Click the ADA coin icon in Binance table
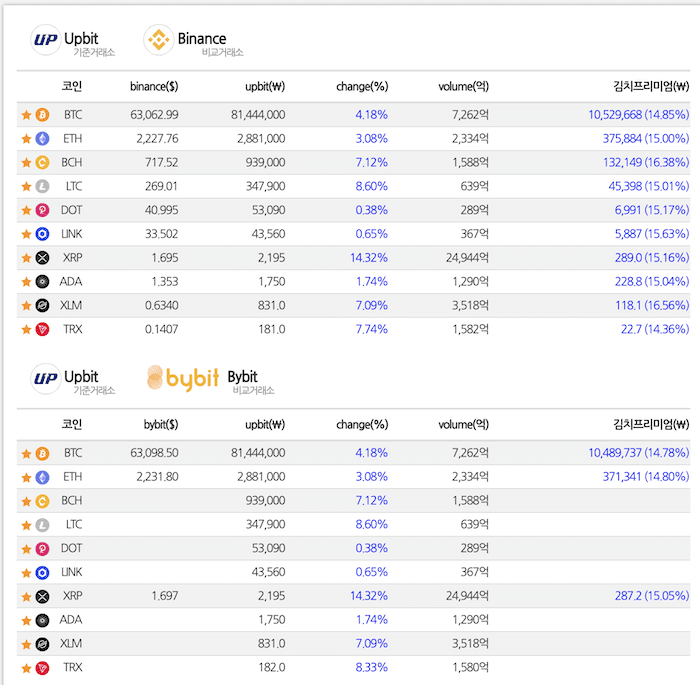 42,281
